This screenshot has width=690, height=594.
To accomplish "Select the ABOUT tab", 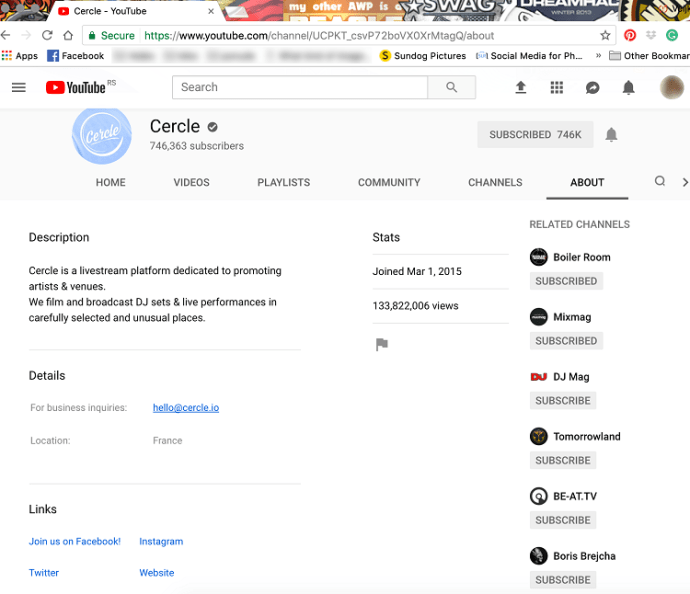I will (x=587, y=183).
